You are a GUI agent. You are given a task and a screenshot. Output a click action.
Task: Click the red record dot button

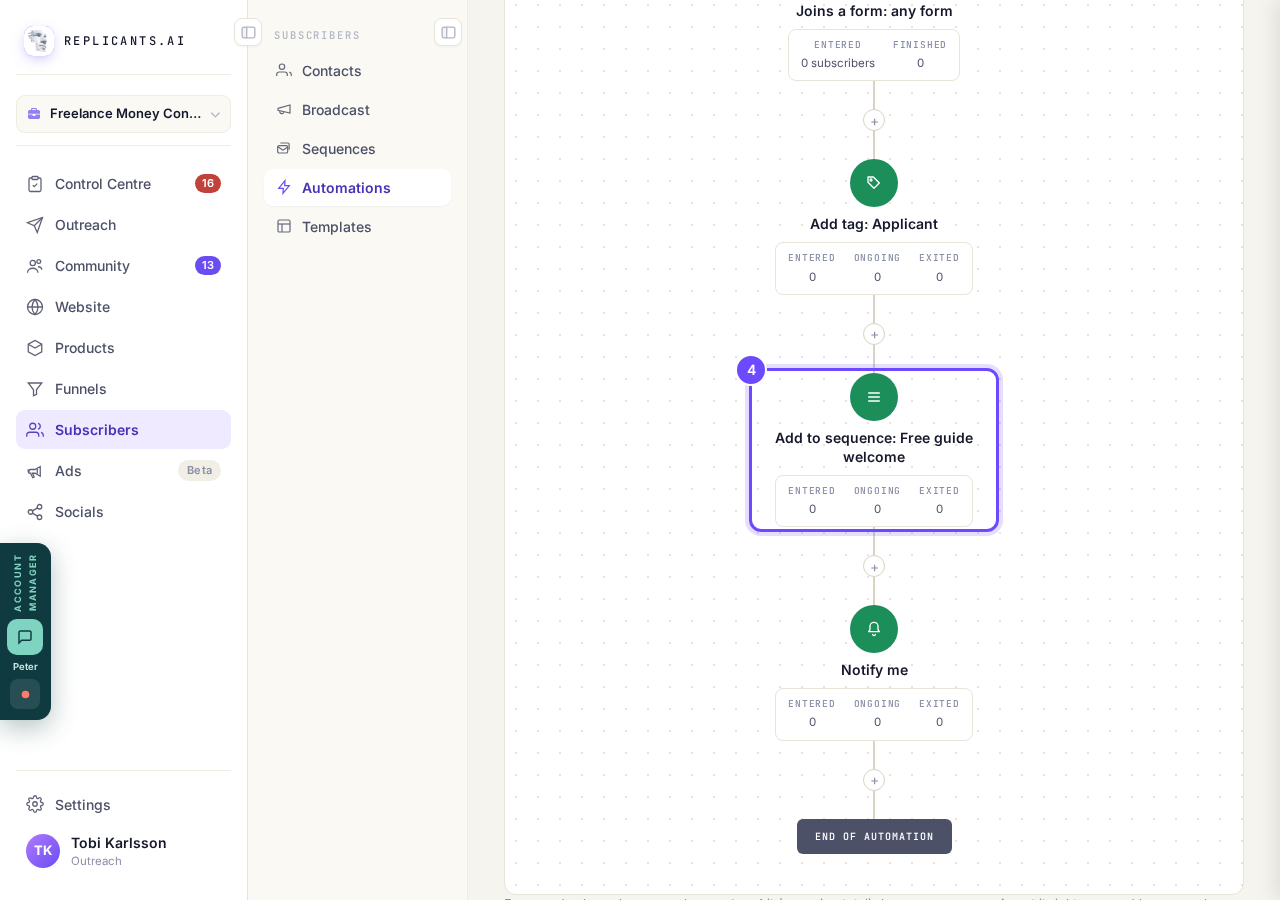coord(25,694)
